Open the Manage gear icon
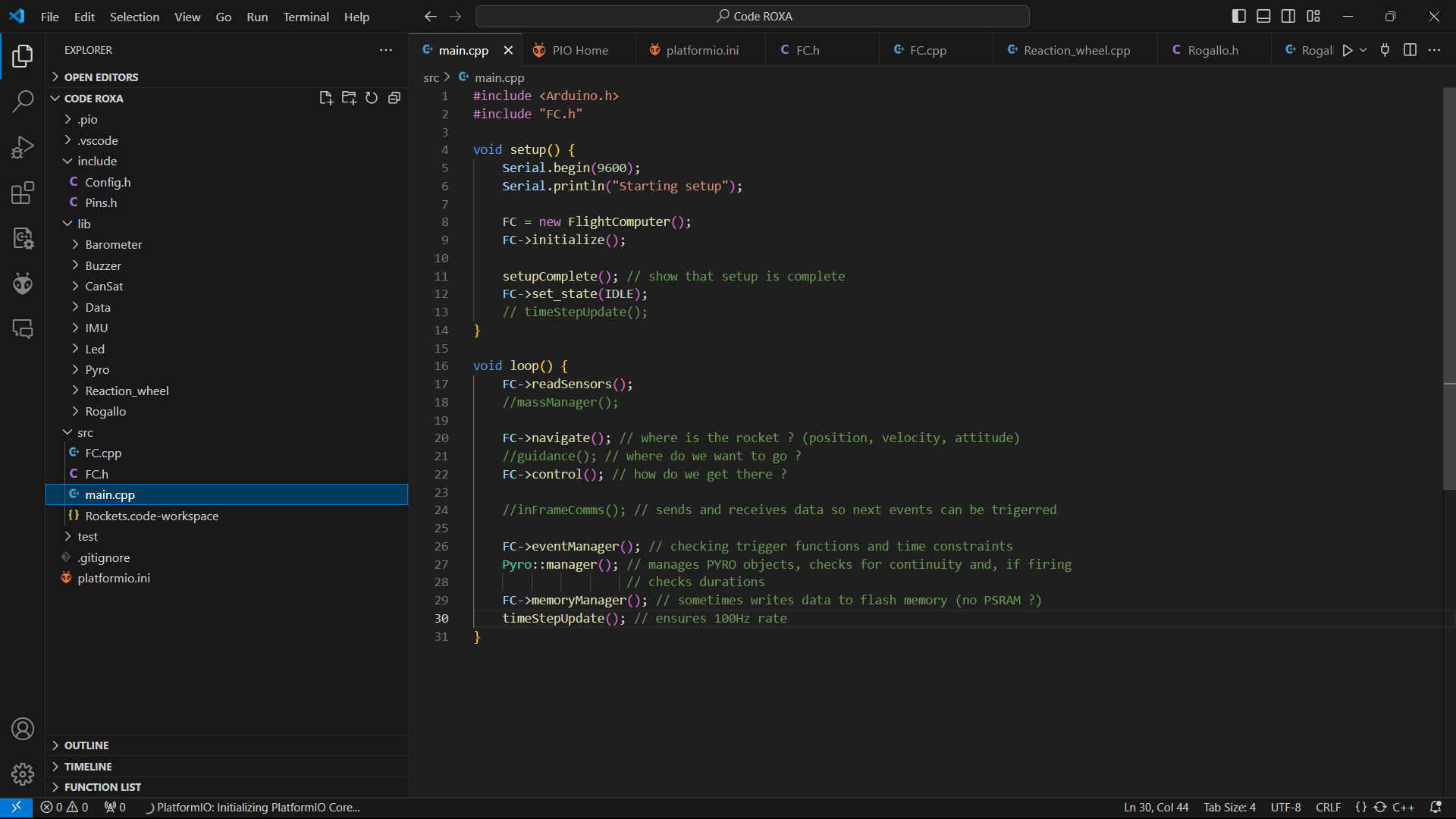Image resolution: width=1456 pixels, height=819 pixels. point(23,774)
